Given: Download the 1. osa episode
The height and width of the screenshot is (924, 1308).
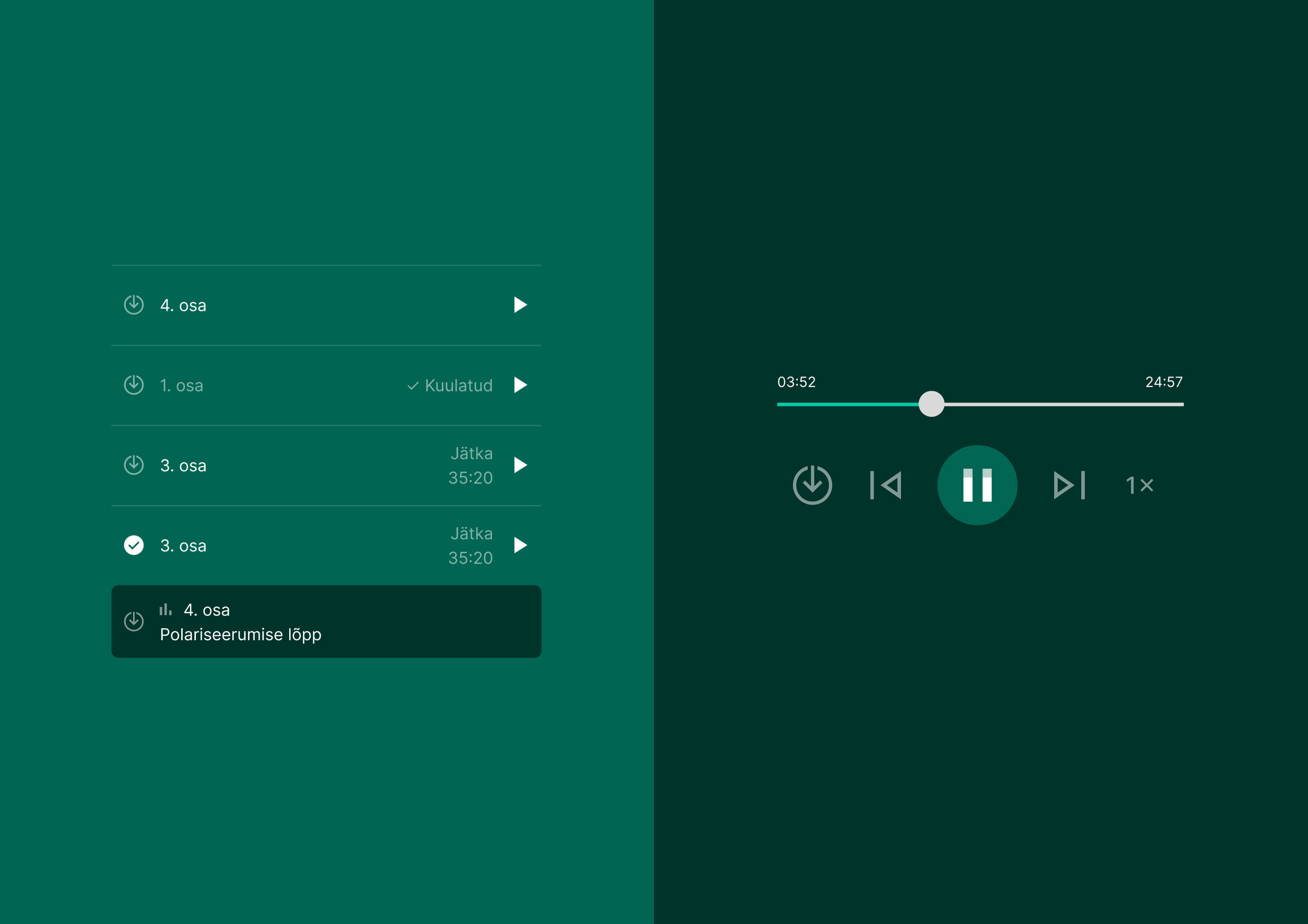Looking at the screenshot, I should pos(134,385).
